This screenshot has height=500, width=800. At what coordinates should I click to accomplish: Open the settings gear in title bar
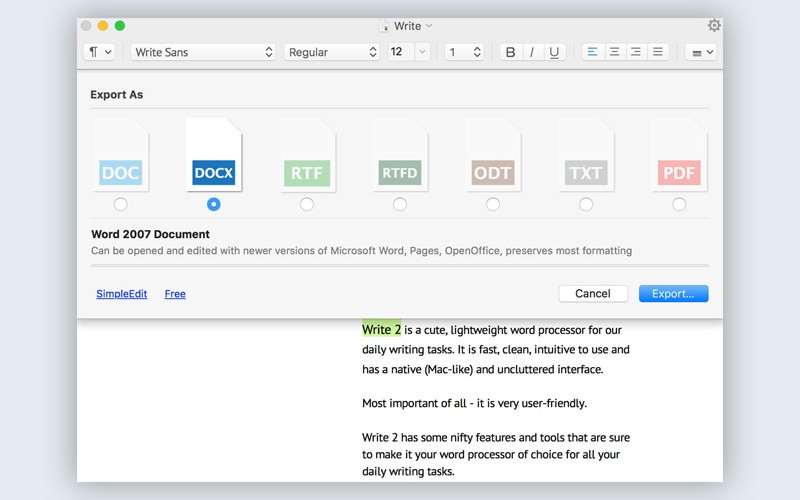(x=714, y=26)
